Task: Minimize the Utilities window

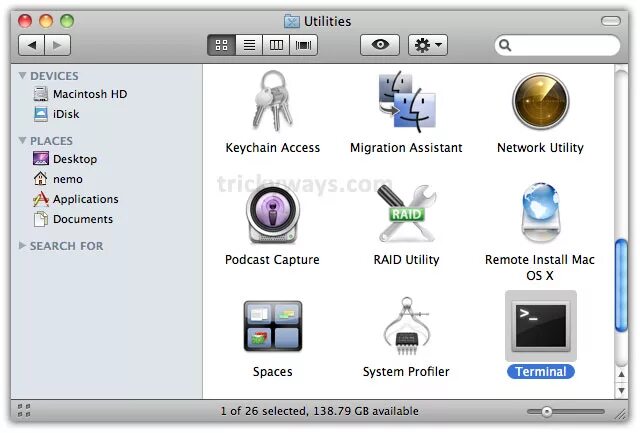Action: point(46,21)
